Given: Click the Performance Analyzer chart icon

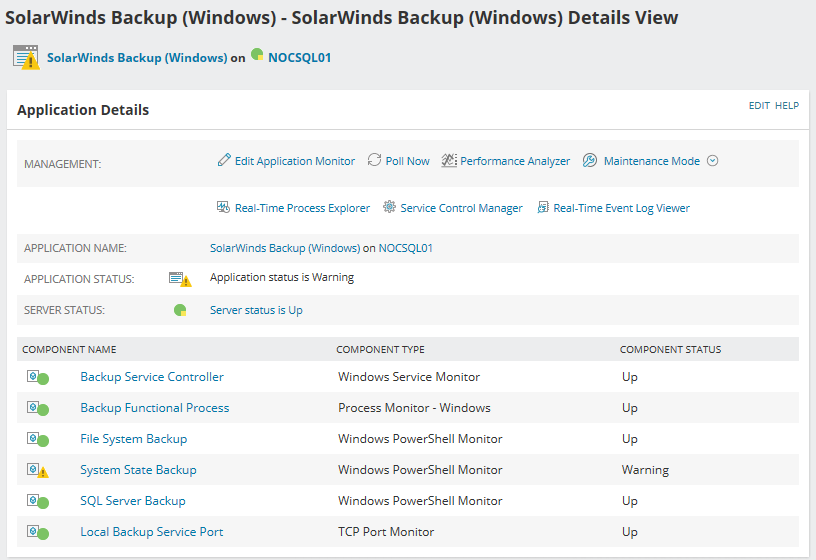Looking at the screenshot, I should point(449,160).
